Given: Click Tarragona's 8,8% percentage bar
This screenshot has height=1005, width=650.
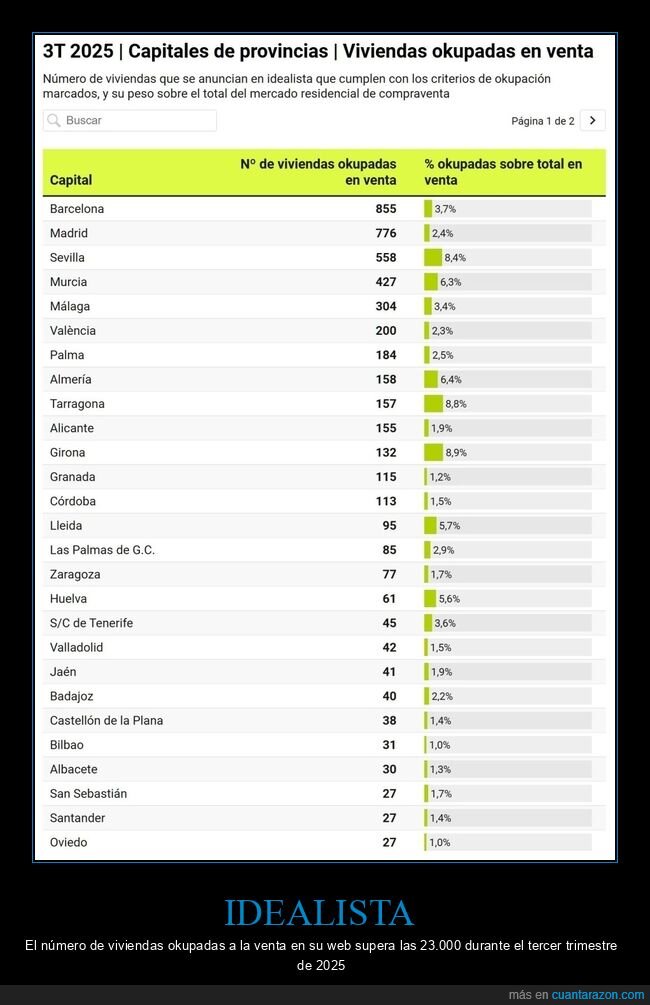Looking at the screenshot, I should point(433,404).
